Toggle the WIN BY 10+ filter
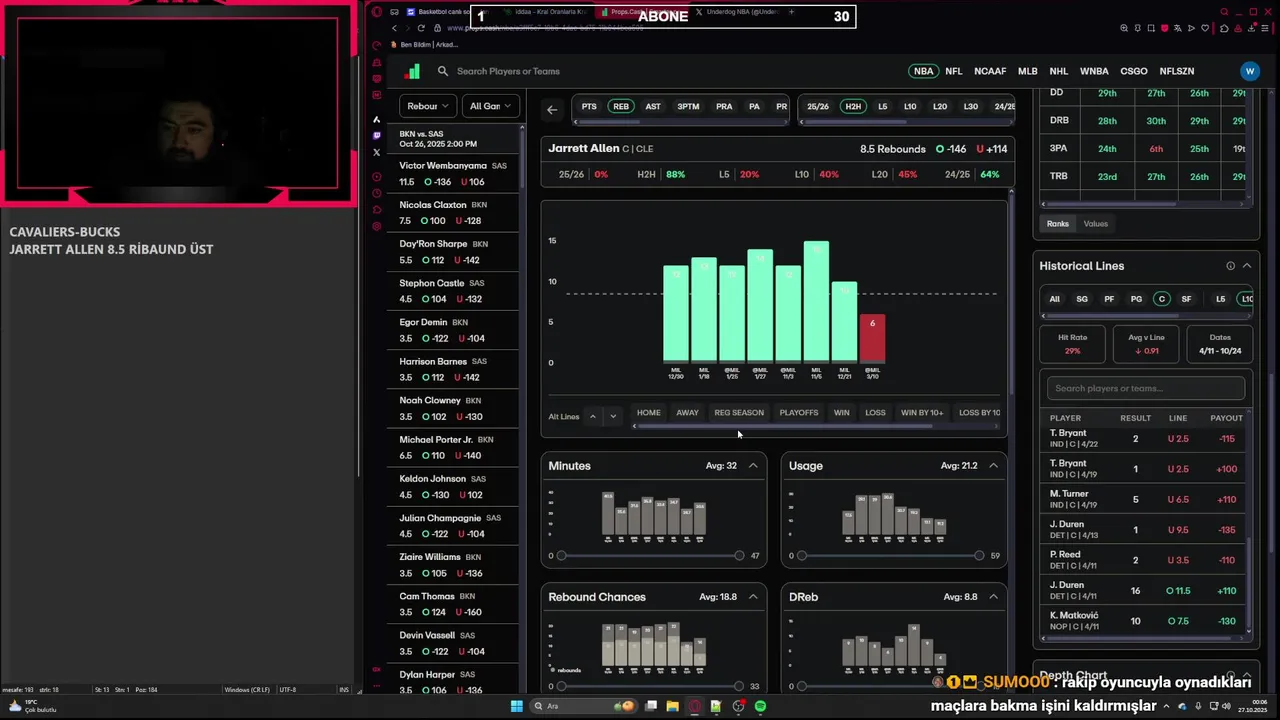This screenshot has height=720, width=1280. 922,412
